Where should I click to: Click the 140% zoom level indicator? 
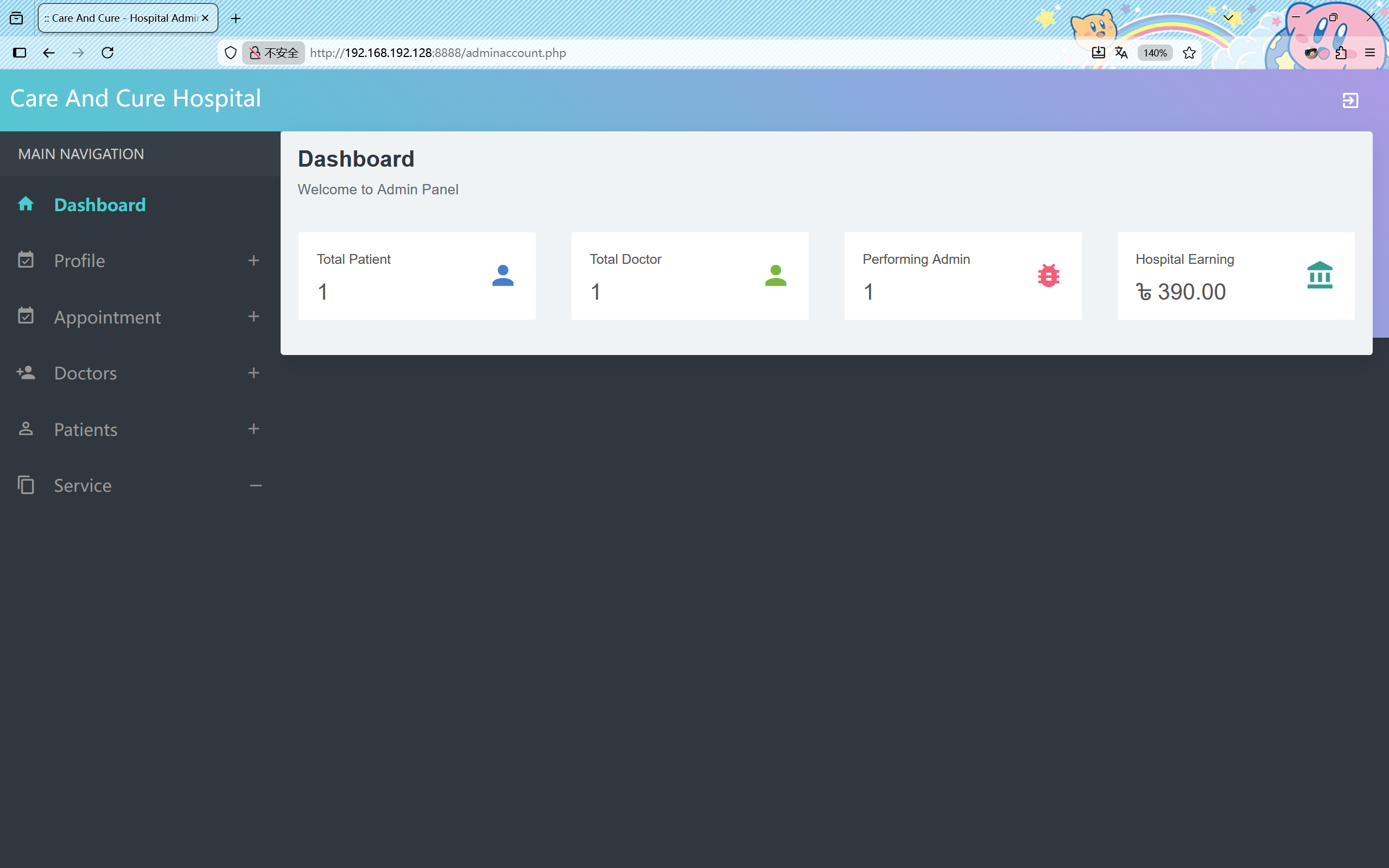[x=1155, y=53]
